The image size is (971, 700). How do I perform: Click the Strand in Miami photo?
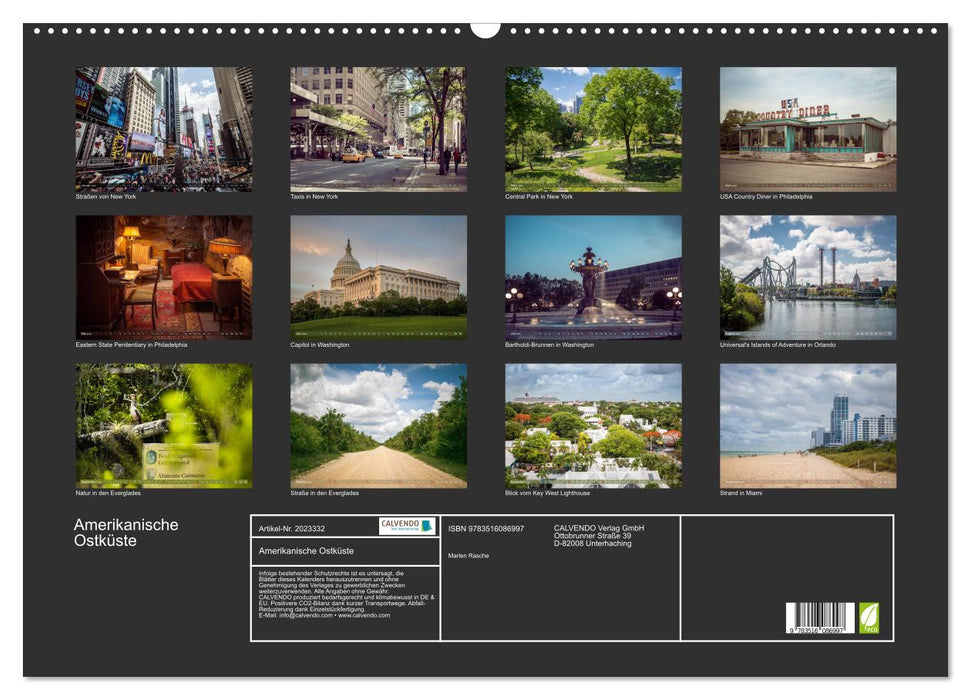coord(808,425)
